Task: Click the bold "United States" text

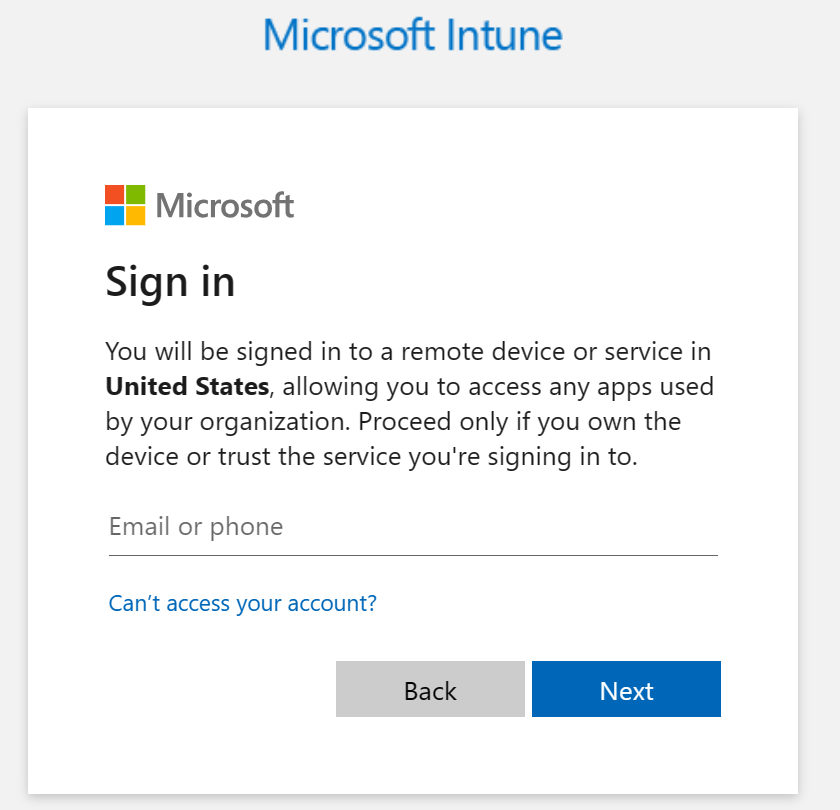Action: click(x=187, y=387)
